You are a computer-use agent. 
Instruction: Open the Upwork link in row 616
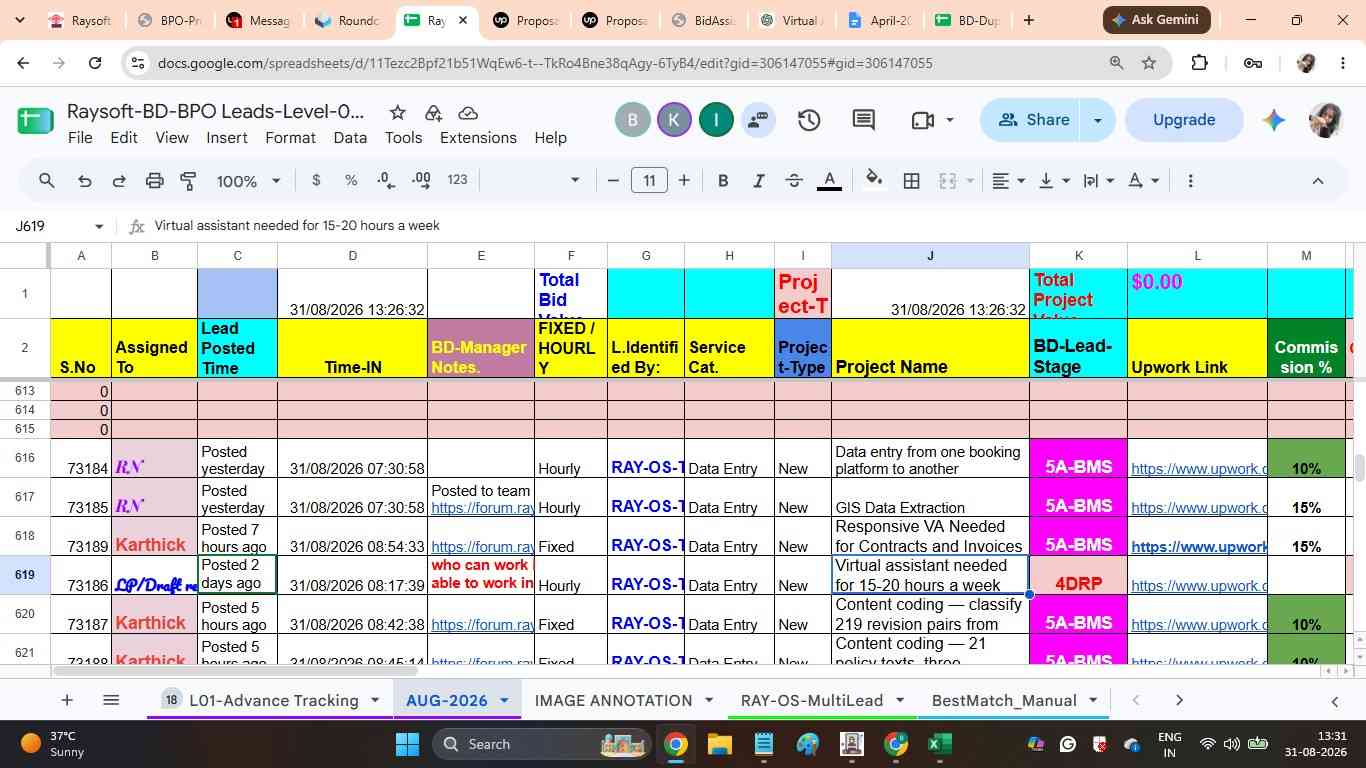coord(1198,468)
